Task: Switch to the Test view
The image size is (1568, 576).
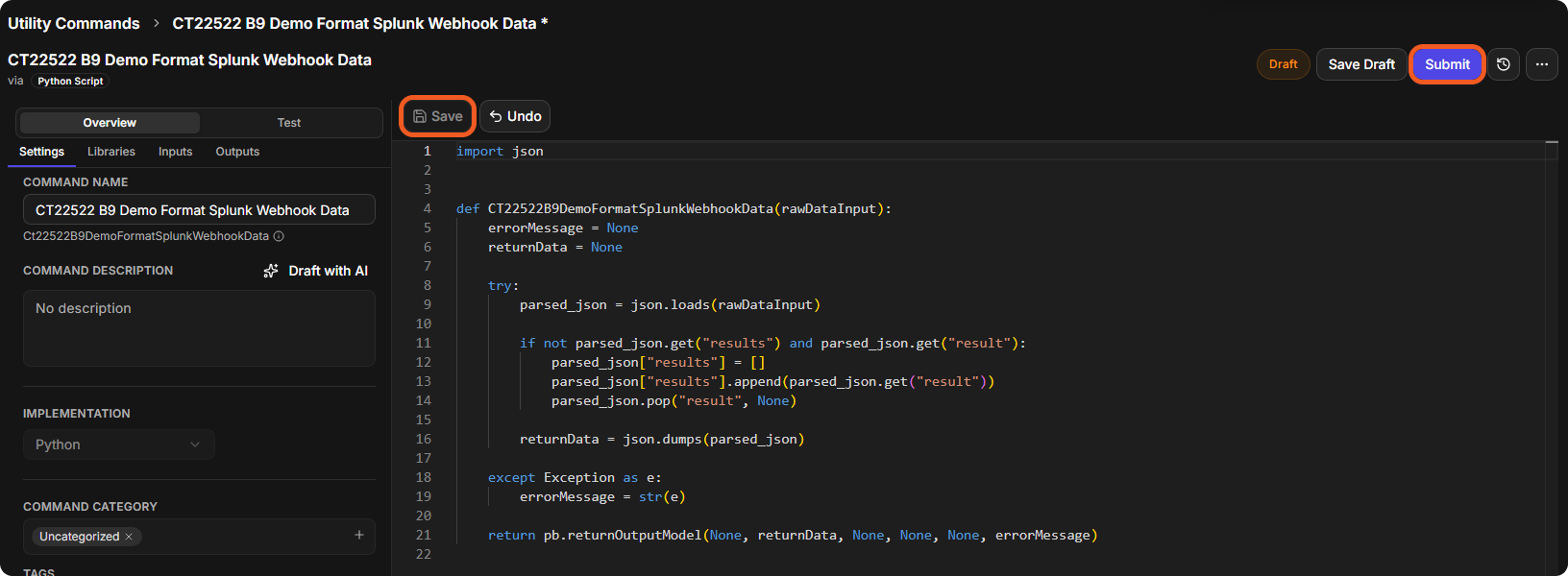Action: pyautogui.click(x=289, y=123)
